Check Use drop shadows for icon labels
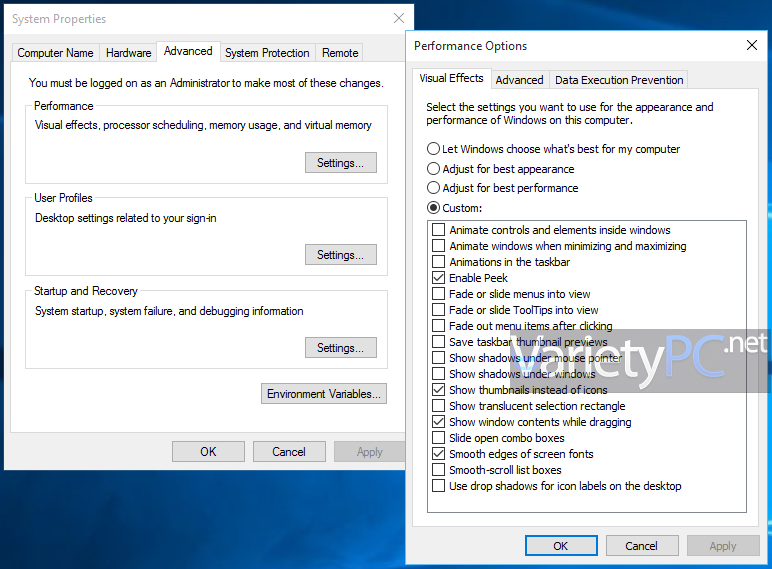 (438, 486)
